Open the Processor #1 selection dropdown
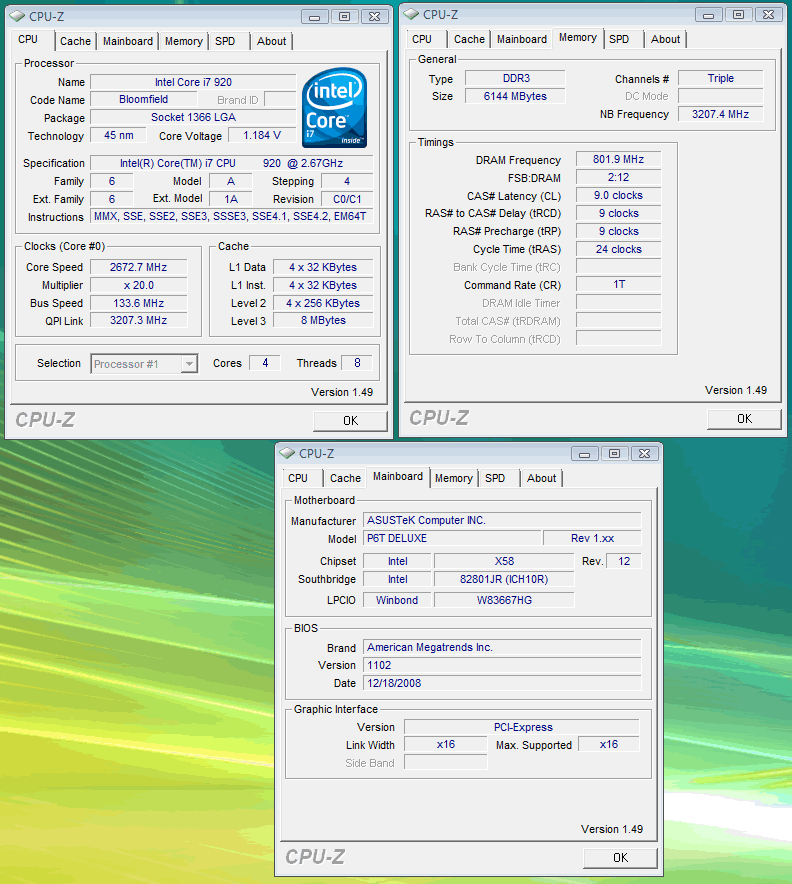 (189, 364)
